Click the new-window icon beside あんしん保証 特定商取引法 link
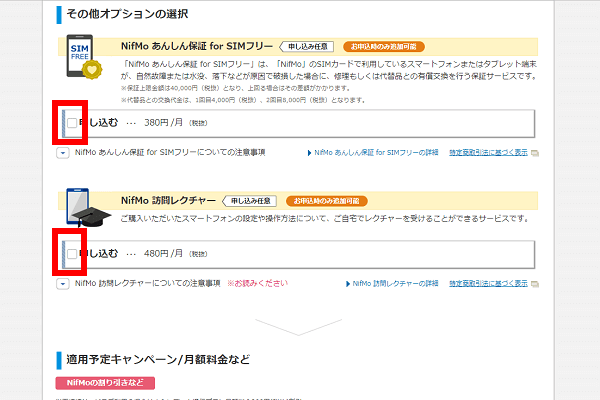 pos(535,153)
